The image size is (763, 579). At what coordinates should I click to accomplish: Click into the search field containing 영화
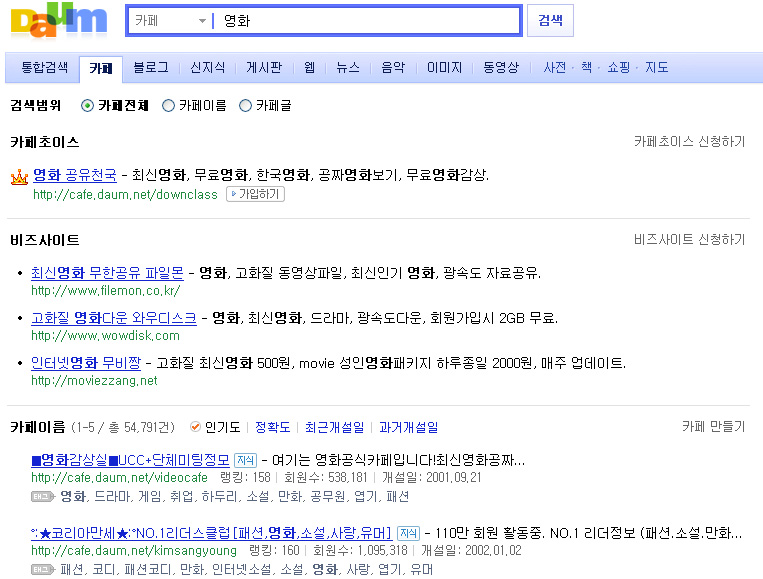pyautogui.click(x=366, y=20)
